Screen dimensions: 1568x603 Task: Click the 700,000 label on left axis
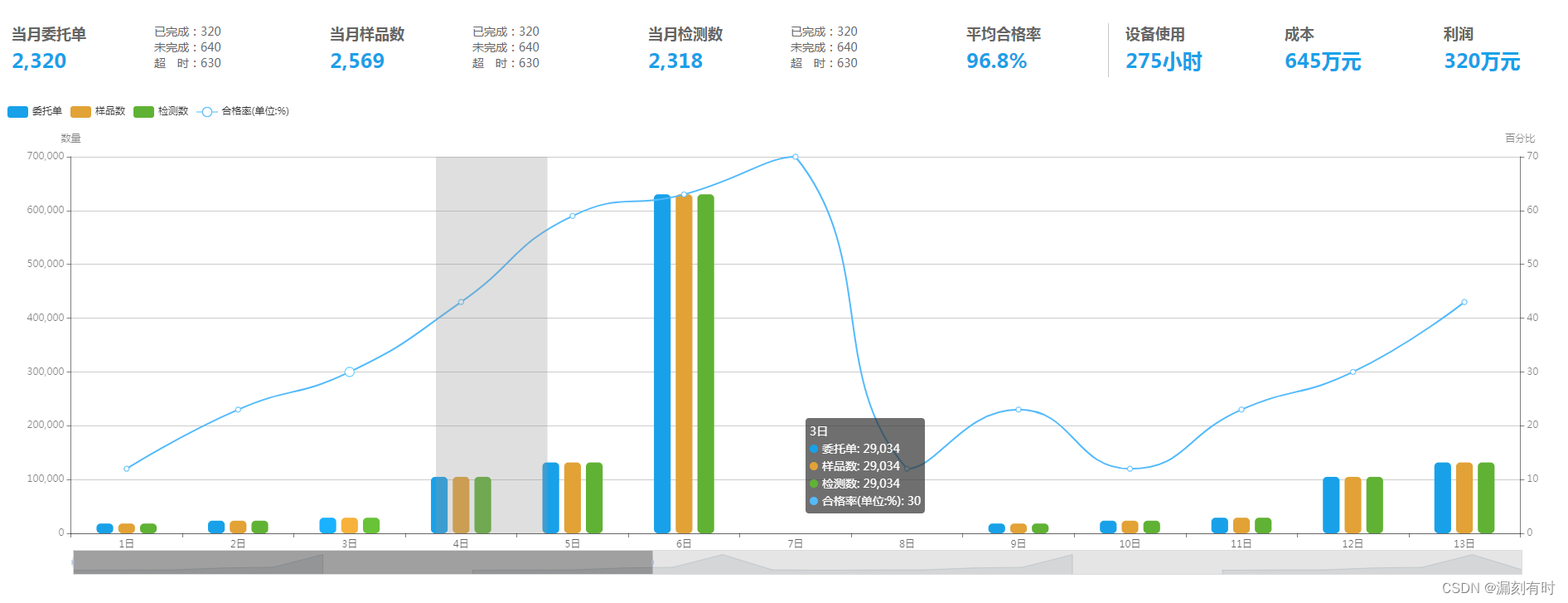pos(46,156)
